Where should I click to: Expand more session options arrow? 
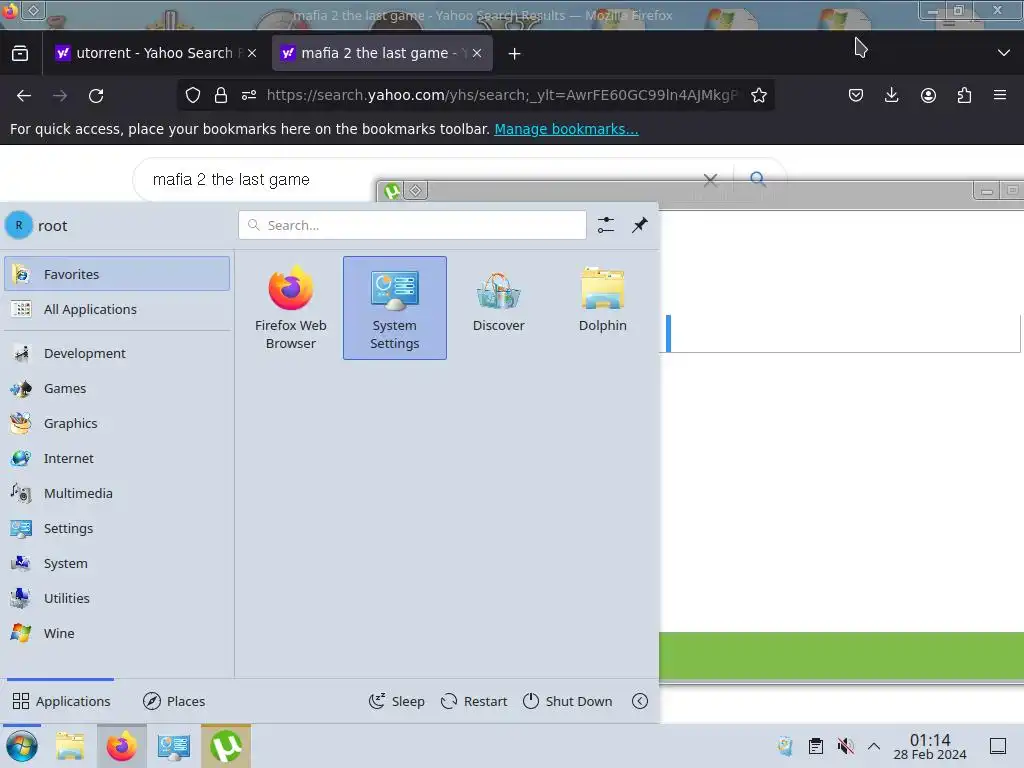[640, 701]
